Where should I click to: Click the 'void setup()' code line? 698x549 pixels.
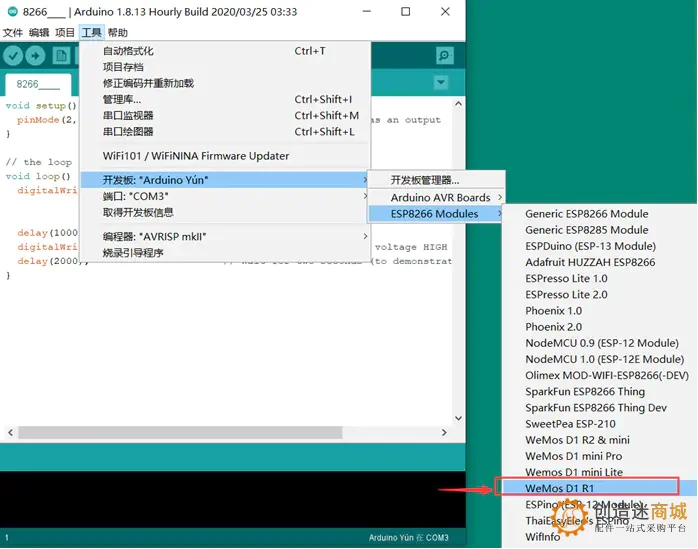point(41,106)
